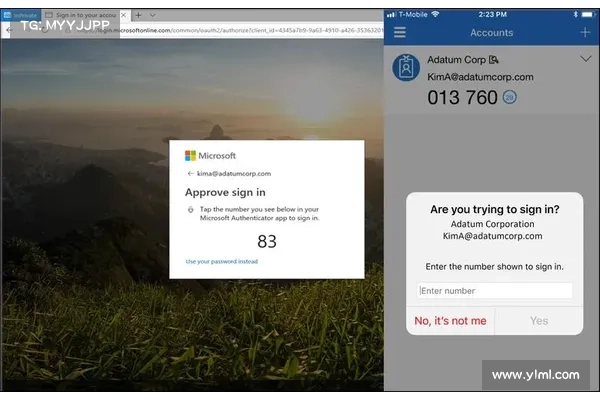
Task: Tap Enter the number shown to sign in text
Action: [x=494, y=266]
